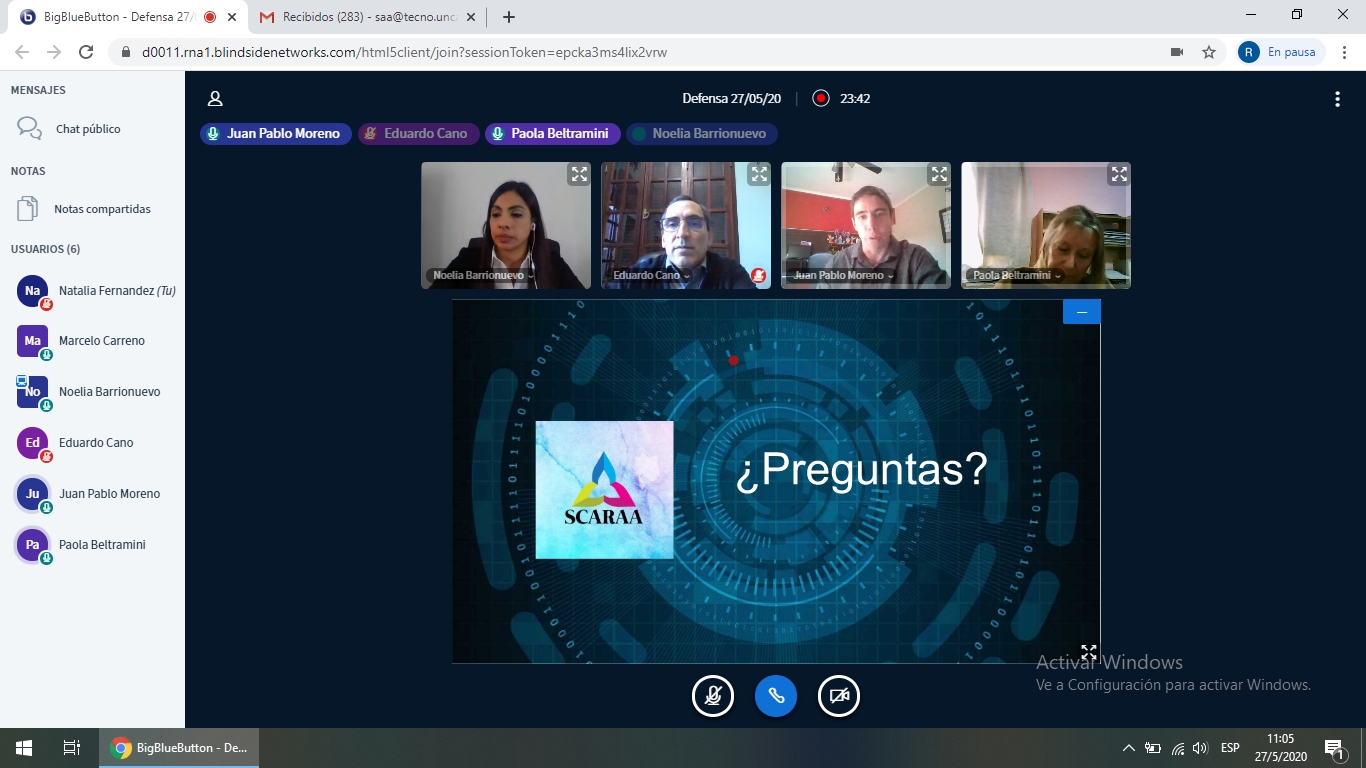Click the red recording indicator

821,98
